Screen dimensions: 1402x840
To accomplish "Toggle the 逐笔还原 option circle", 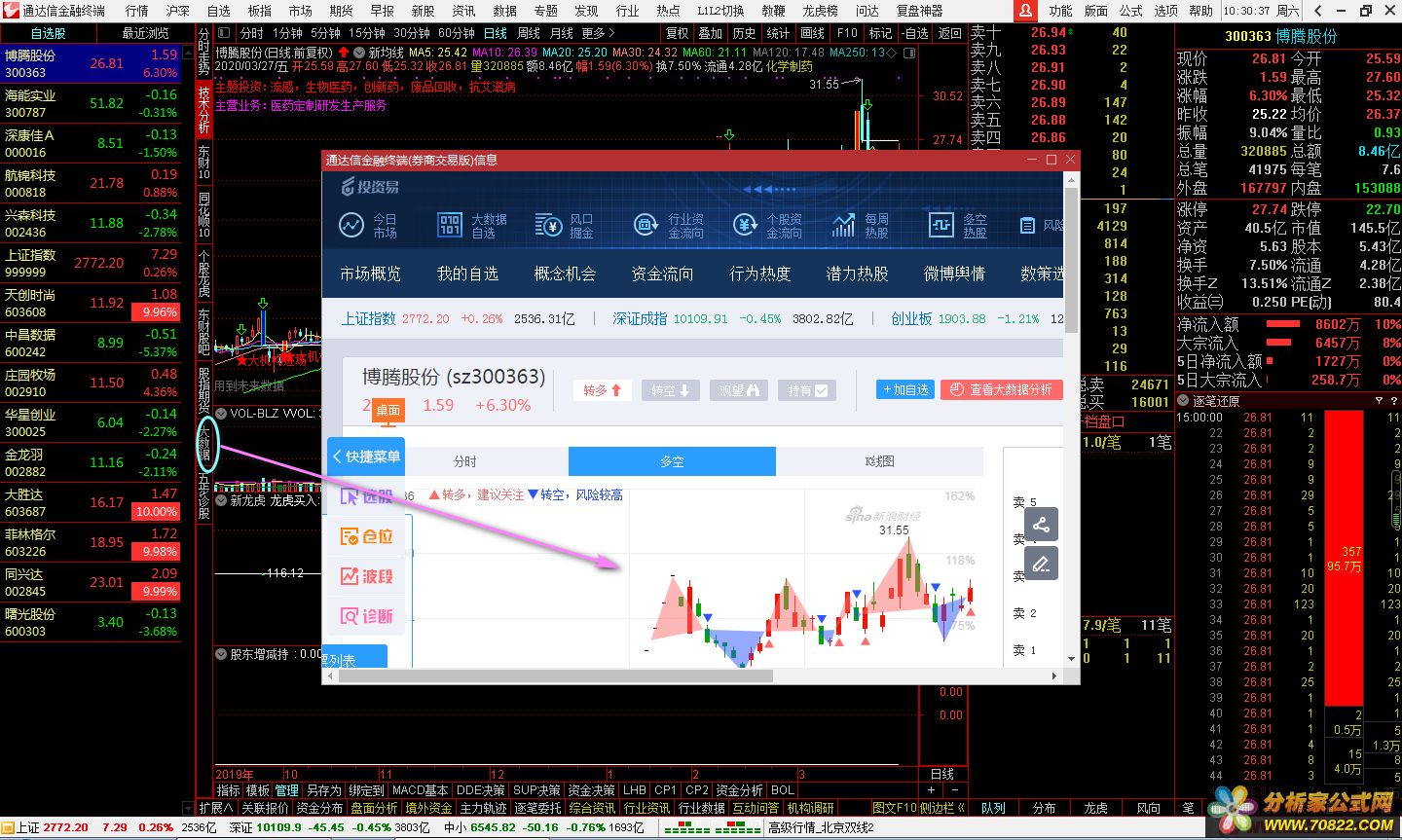I will [x=1183, y=401].
